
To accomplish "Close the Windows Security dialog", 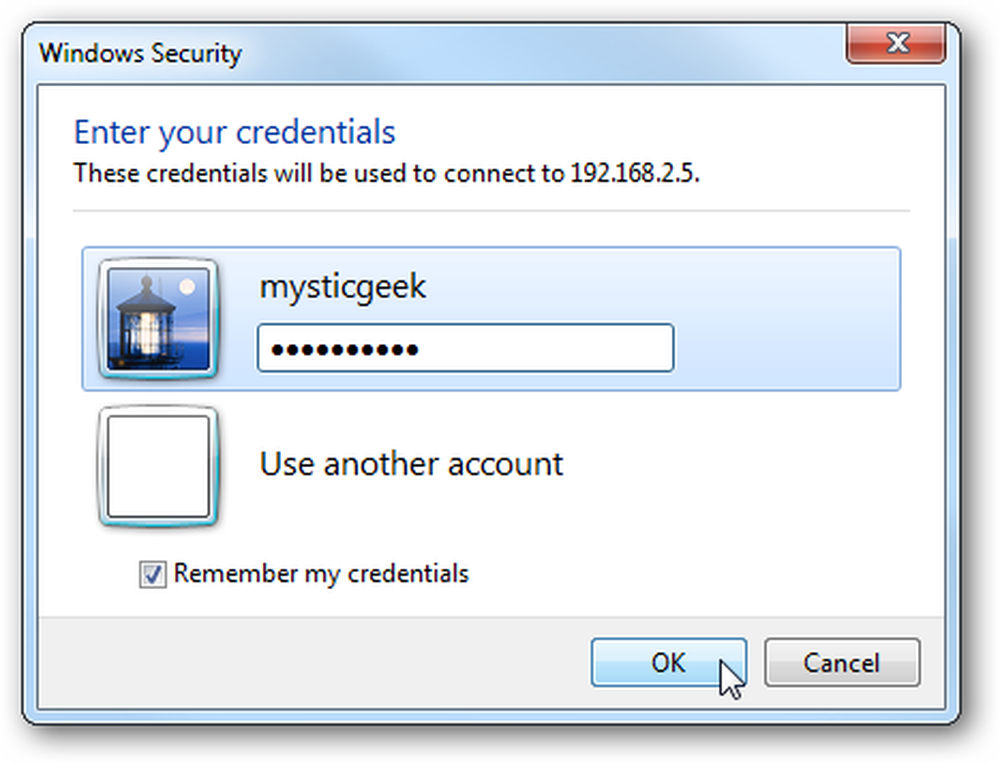I will pos(895,43).
